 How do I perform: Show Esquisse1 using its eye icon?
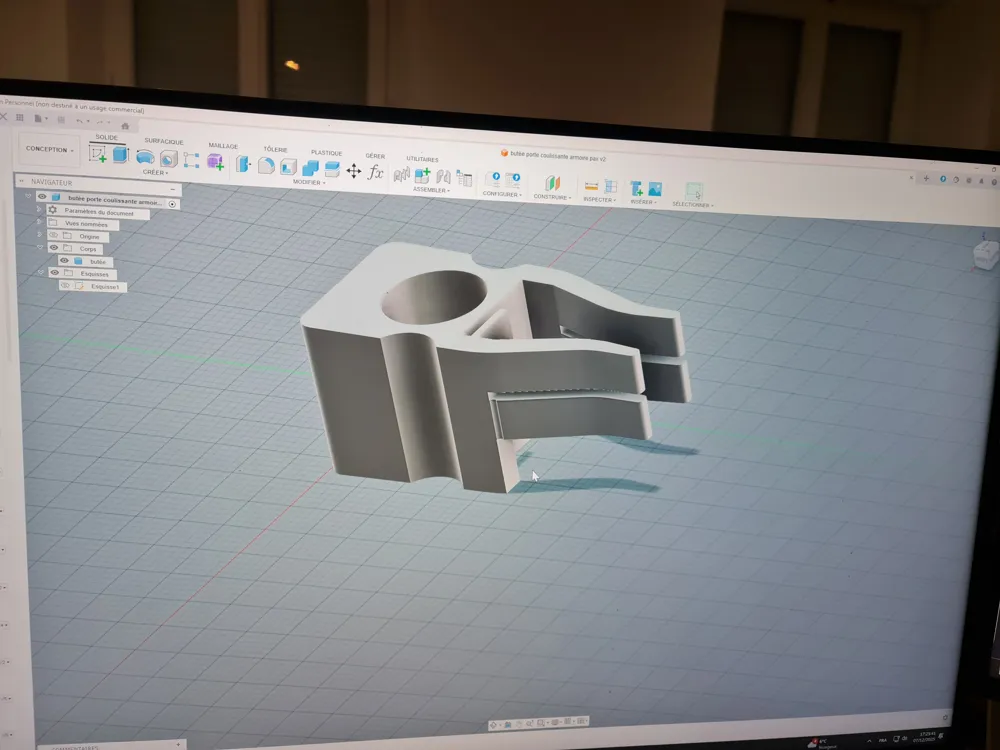pos(65,286)
